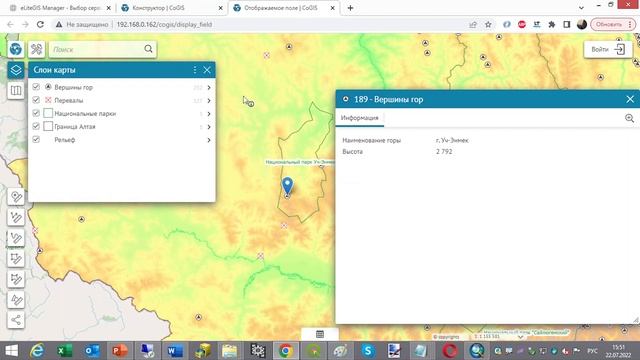Select the rectangle drawing tool
The height and width of the screenshot is (360, 640).
click(16, 258)
